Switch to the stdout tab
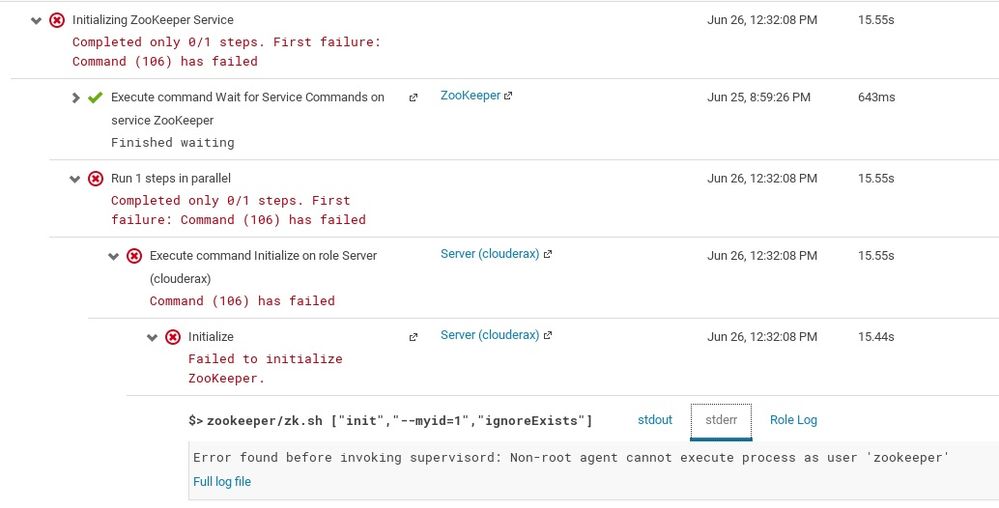This screenshot has height=508, width=999. click(655, 420)
